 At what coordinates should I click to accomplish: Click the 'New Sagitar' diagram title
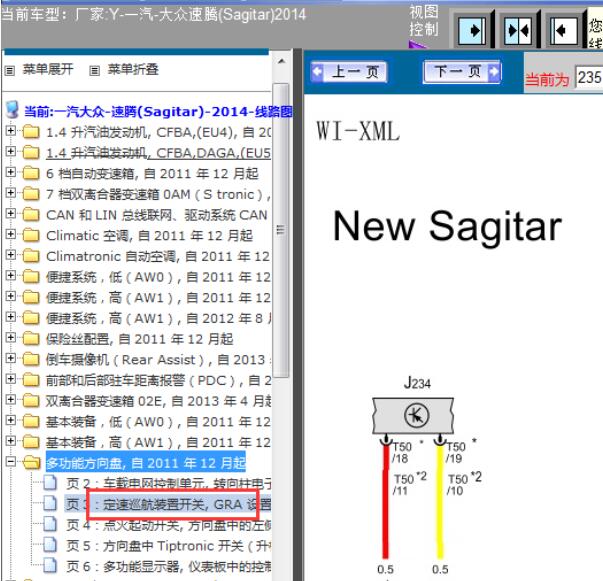point(447,227)
